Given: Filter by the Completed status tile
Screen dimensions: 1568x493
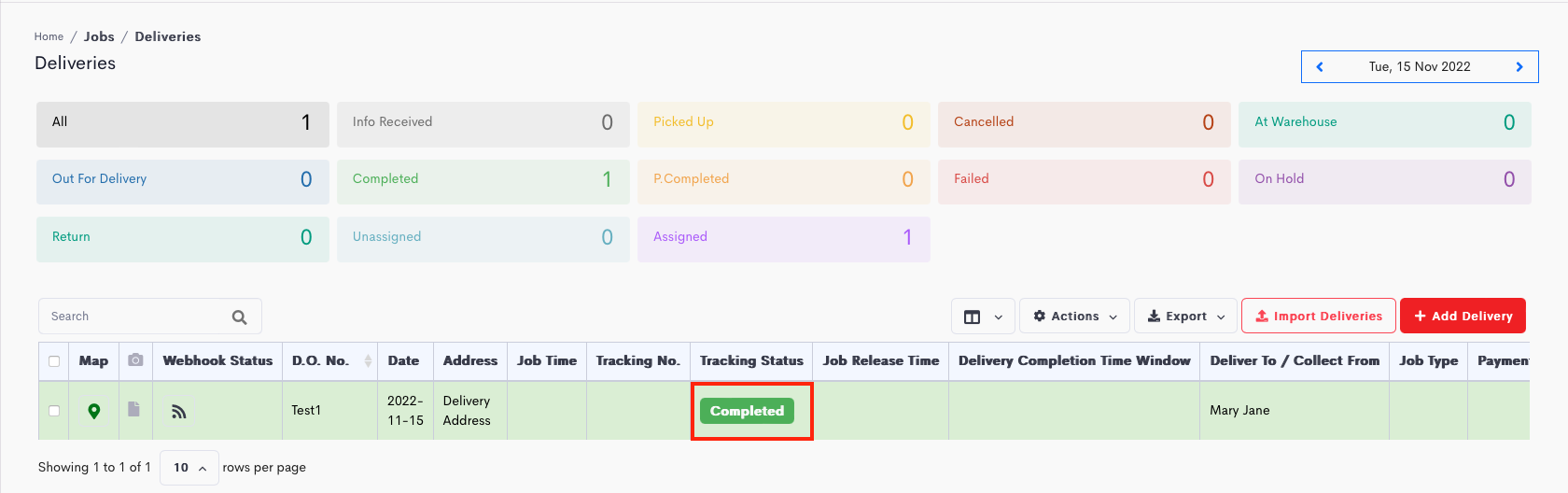Looking at the screenshot, I should (483, 179).
